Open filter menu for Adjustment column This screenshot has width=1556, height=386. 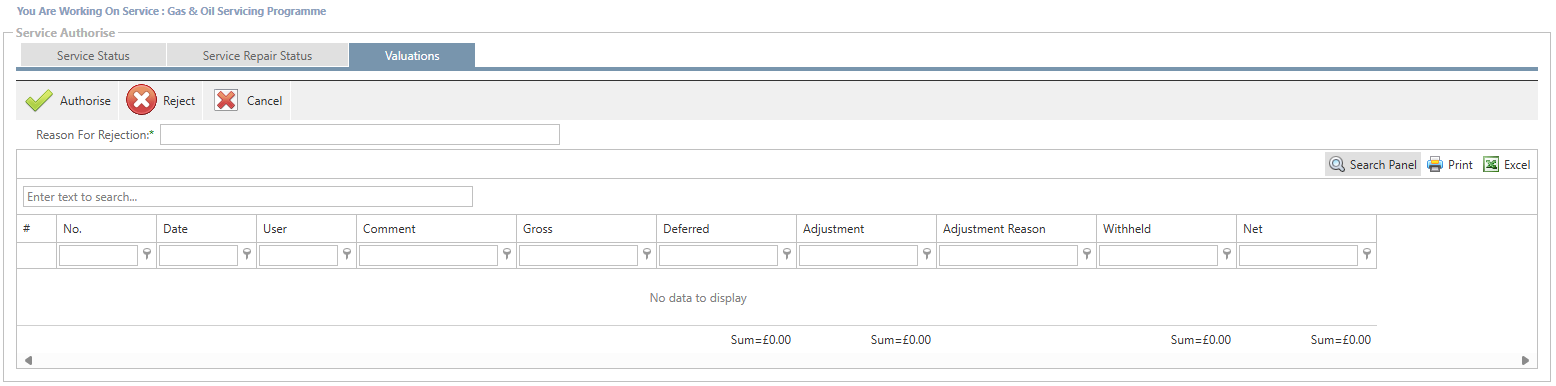pyautogui.click(x=927, y=255)
